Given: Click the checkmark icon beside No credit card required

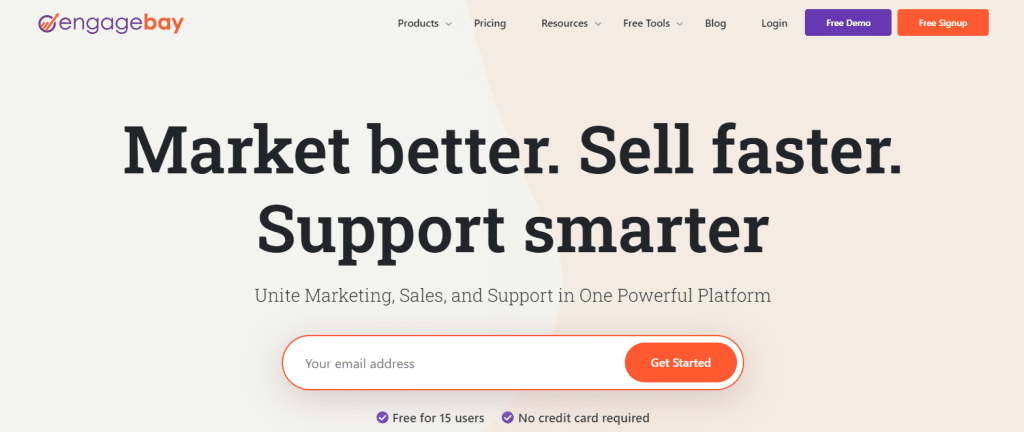Looking at the screenshot, I should [508, 417].
